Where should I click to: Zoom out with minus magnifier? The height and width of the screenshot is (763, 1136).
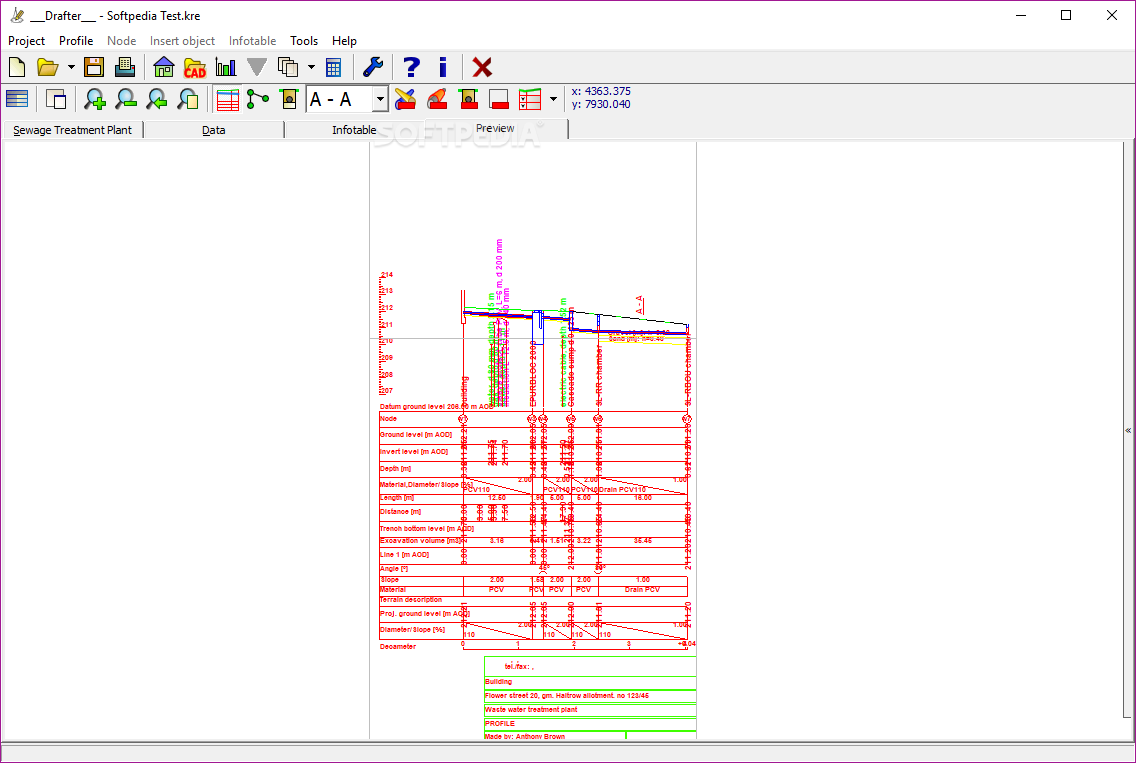125,99
